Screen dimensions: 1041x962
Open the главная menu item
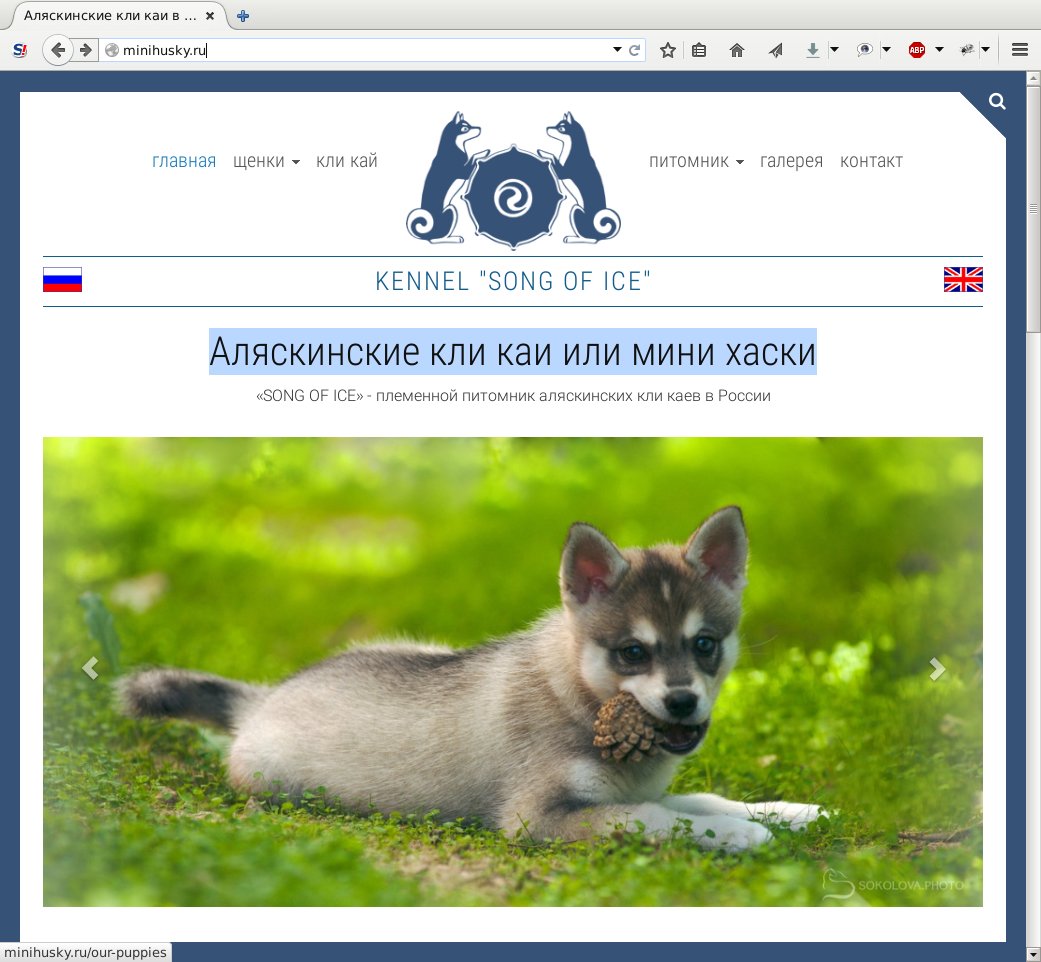coord(184,161)
